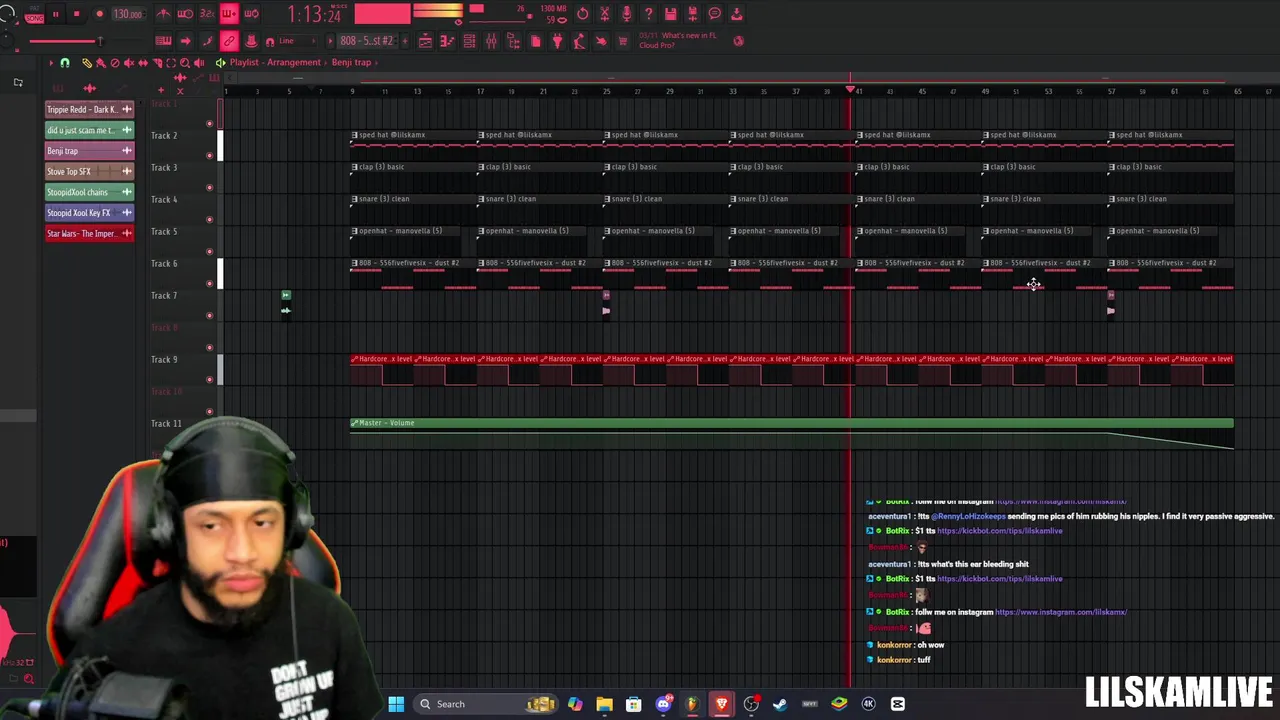Click the microphone audio recording icon
The image size is (1280, 720).
[627, 14]
